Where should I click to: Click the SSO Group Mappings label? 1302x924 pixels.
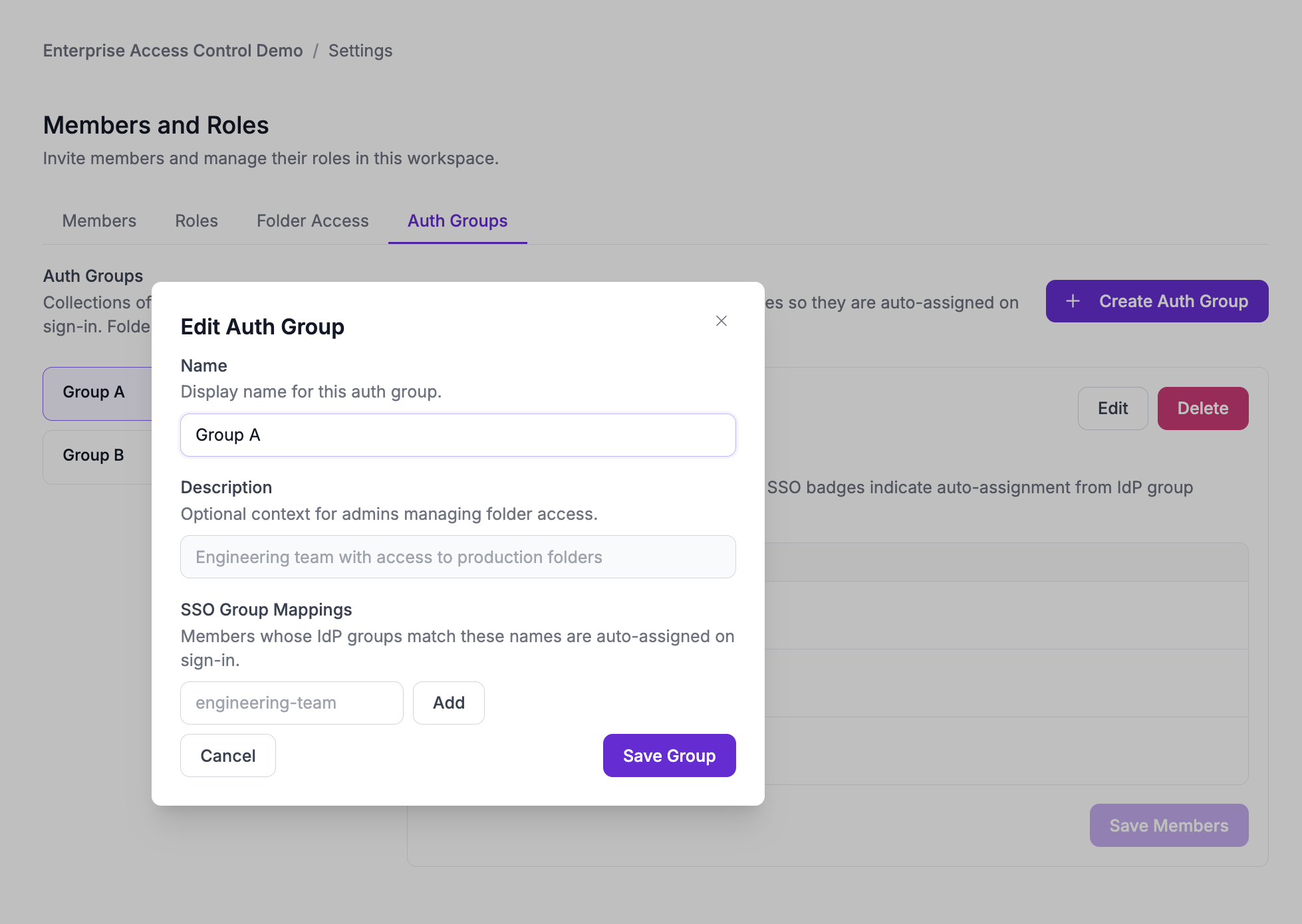pyautogui.click(x=267, y=610)
